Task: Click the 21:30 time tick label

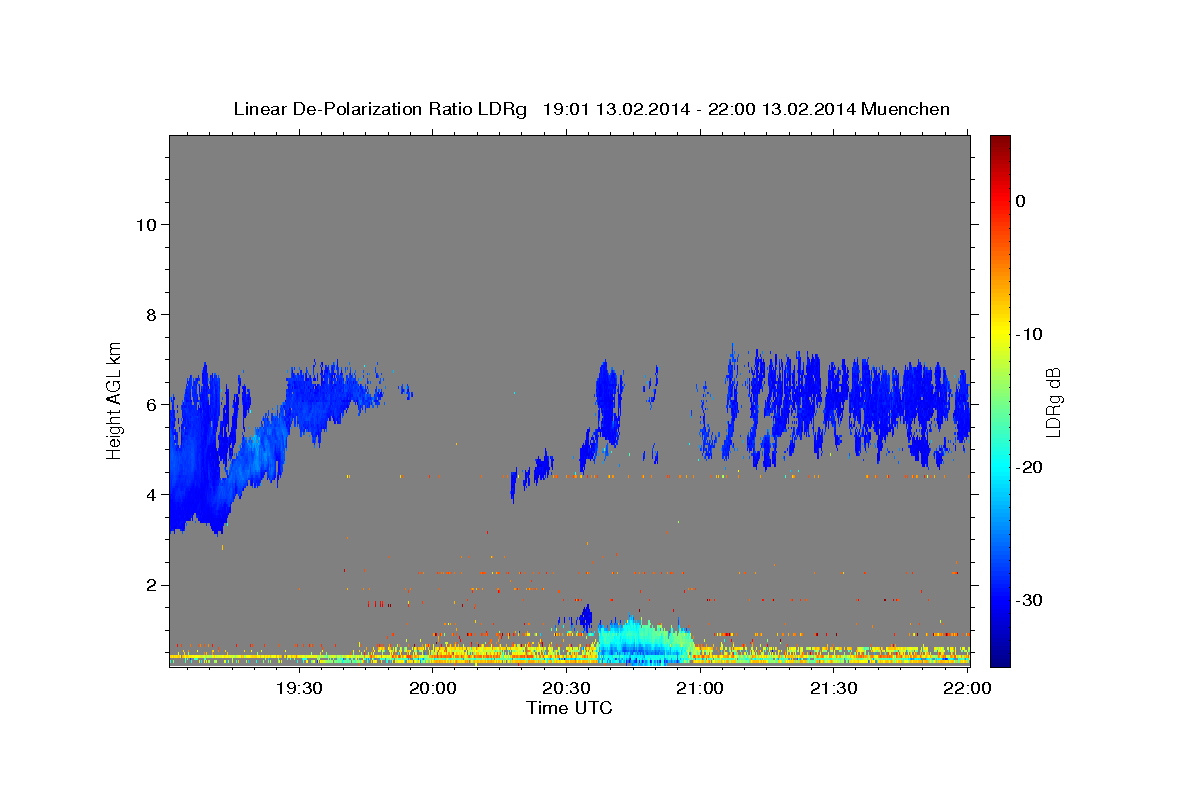Action: pos(833,688)
